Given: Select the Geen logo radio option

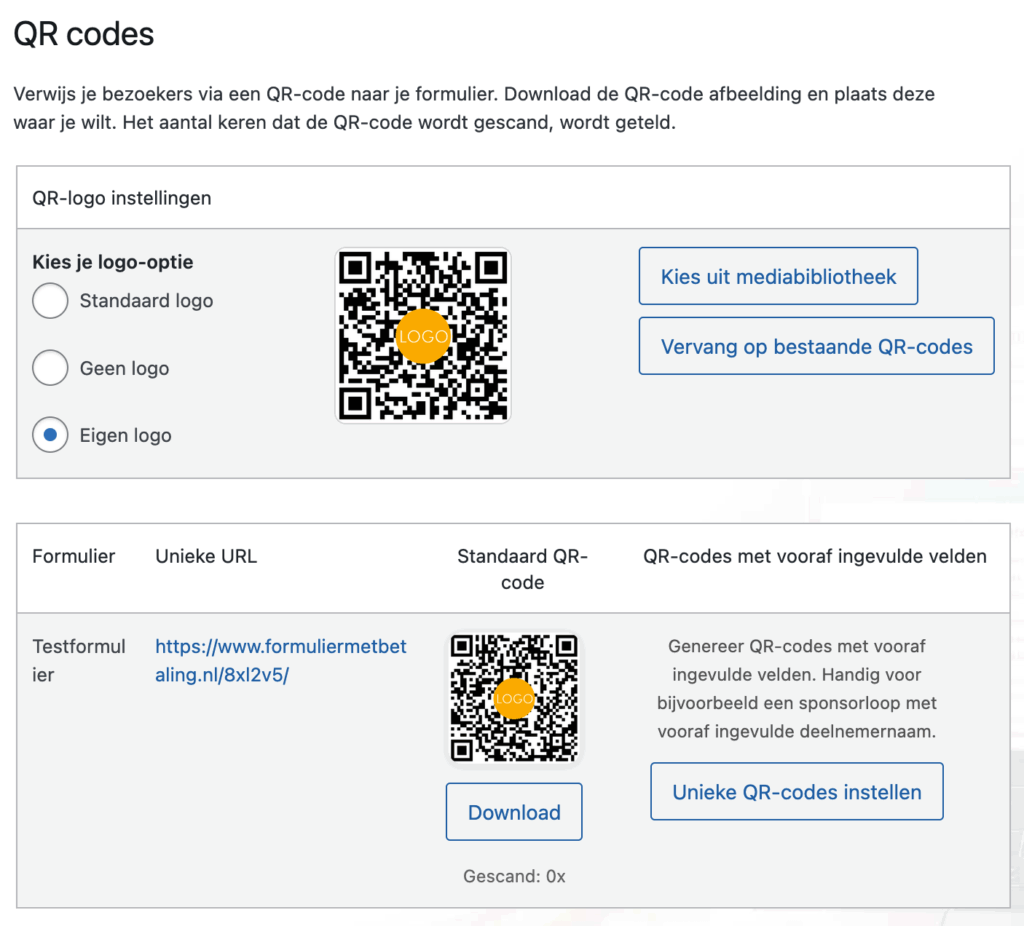Looking at the screenshot, I should (x=50, y=368).
